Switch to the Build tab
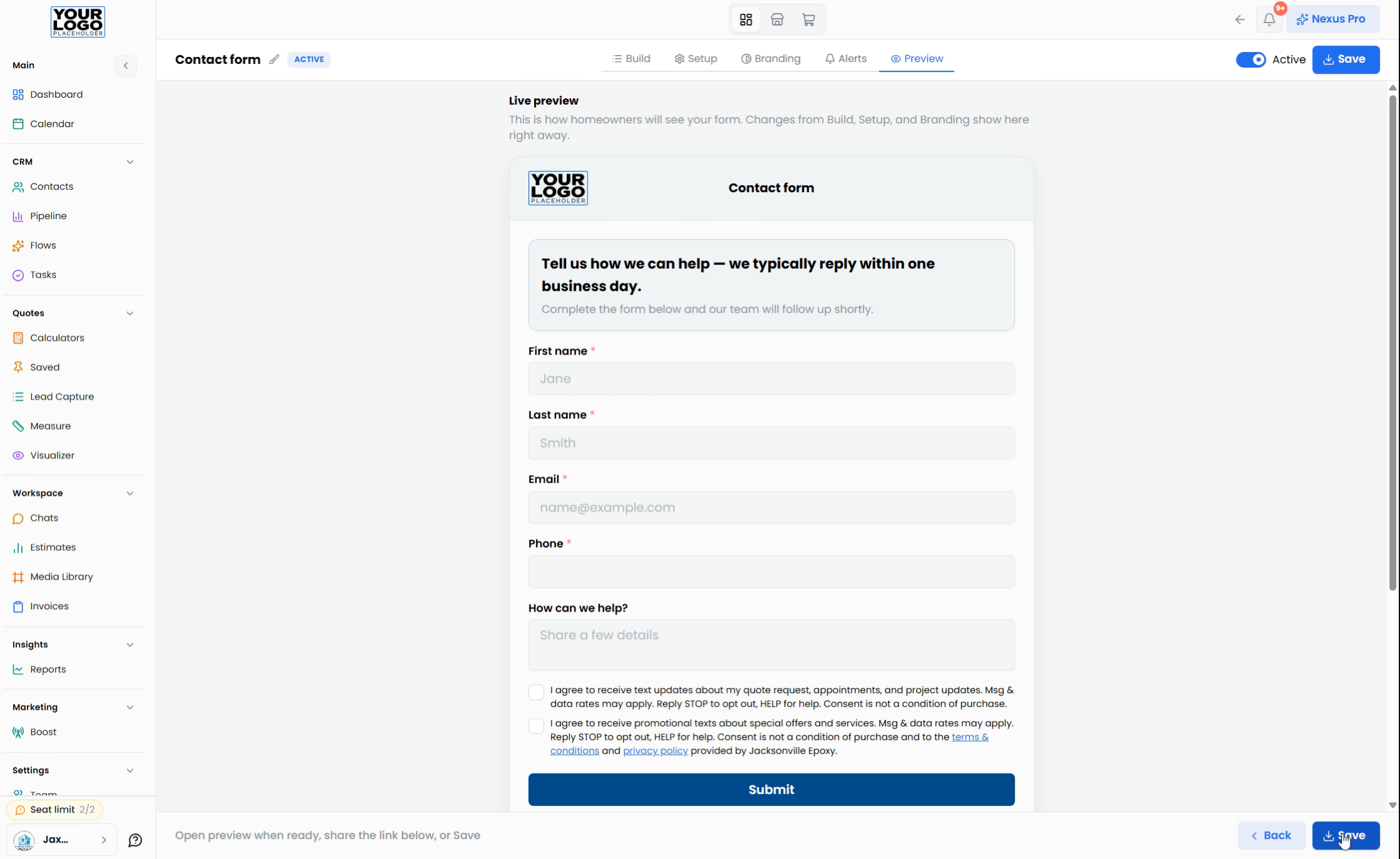Viewport: 1400px width, 859px height. pyautogui.click(x=631, y=59)
